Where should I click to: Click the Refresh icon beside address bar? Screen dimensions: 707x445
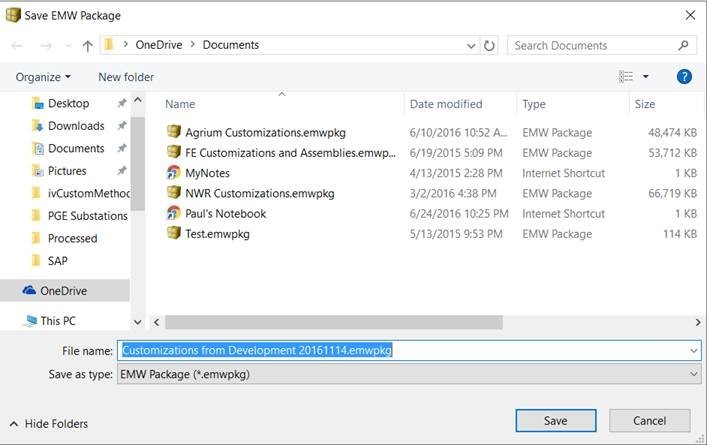(489, 45)
